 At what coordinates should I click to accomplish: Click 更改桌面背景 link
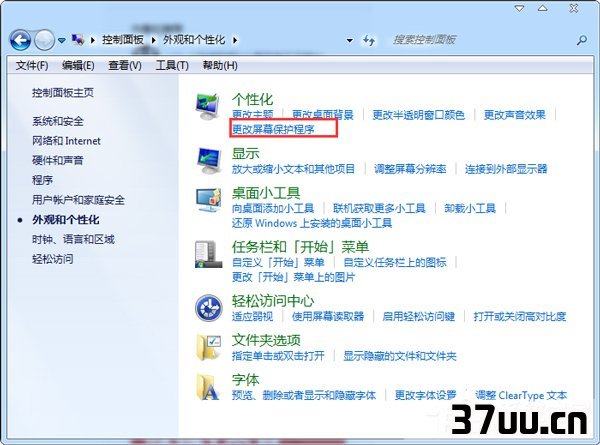[323, 114]
